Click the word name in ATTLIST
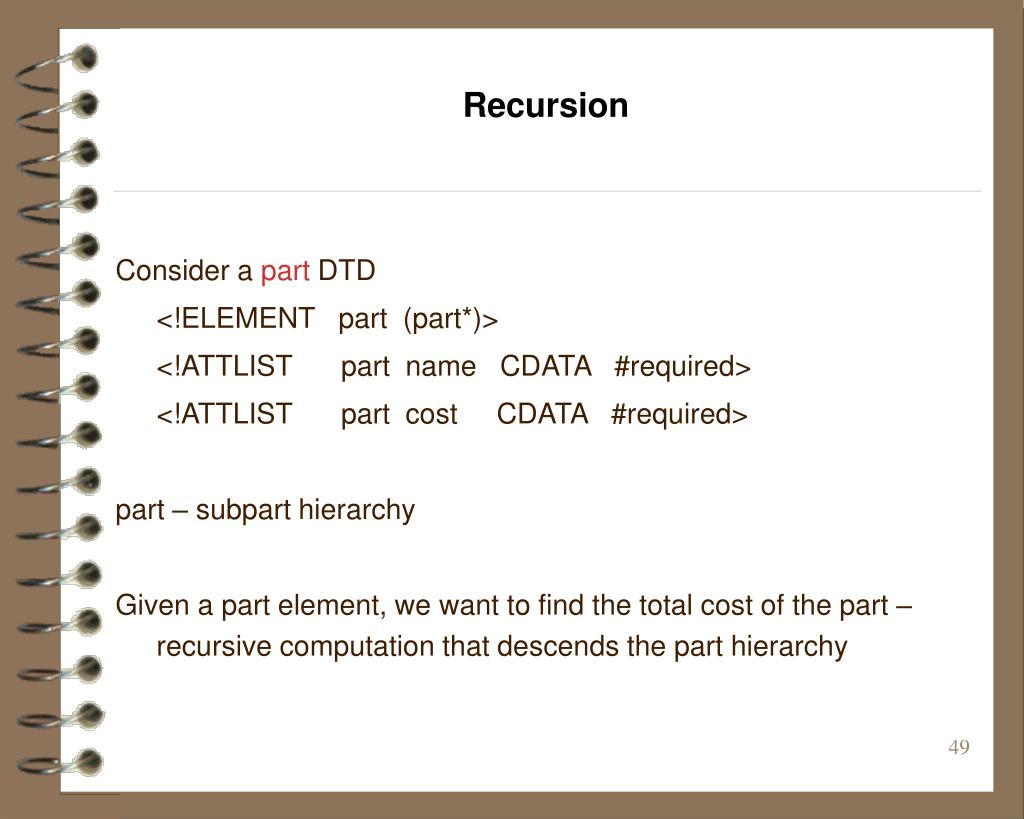Viewport: 1024px width, 819px height. click(441, 368)
